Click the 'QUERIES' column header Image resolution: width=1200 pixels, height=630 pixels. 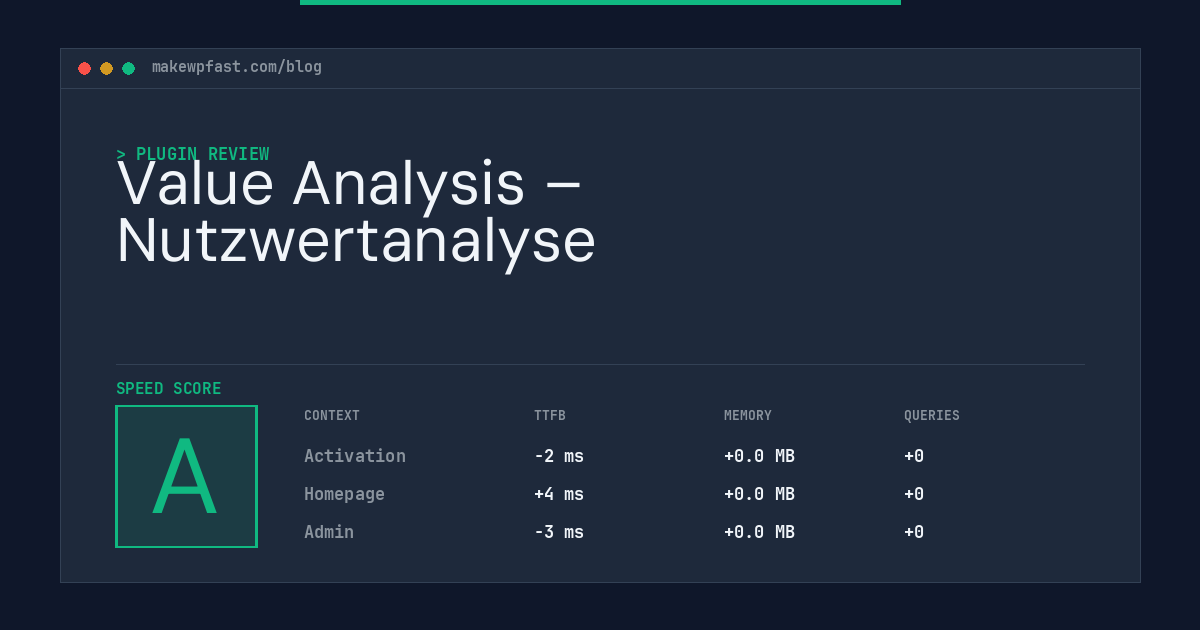pyautogui.click(x=932, y=416)
